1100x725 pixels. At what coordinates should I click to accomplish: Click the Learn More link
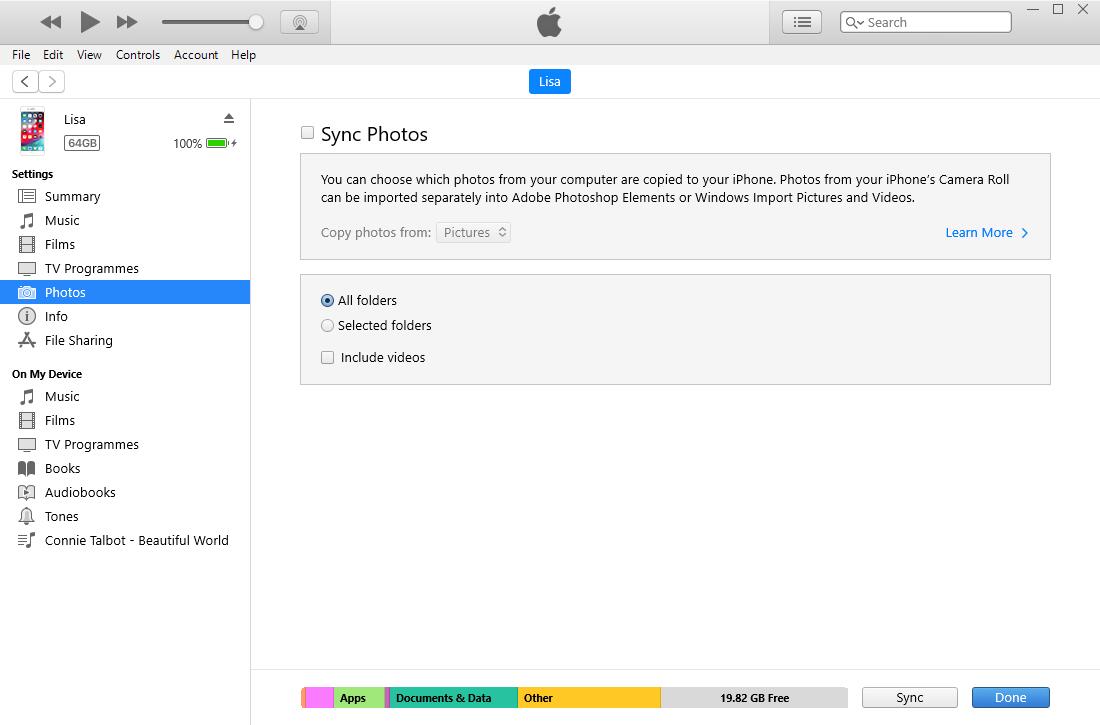pos(986,232)
